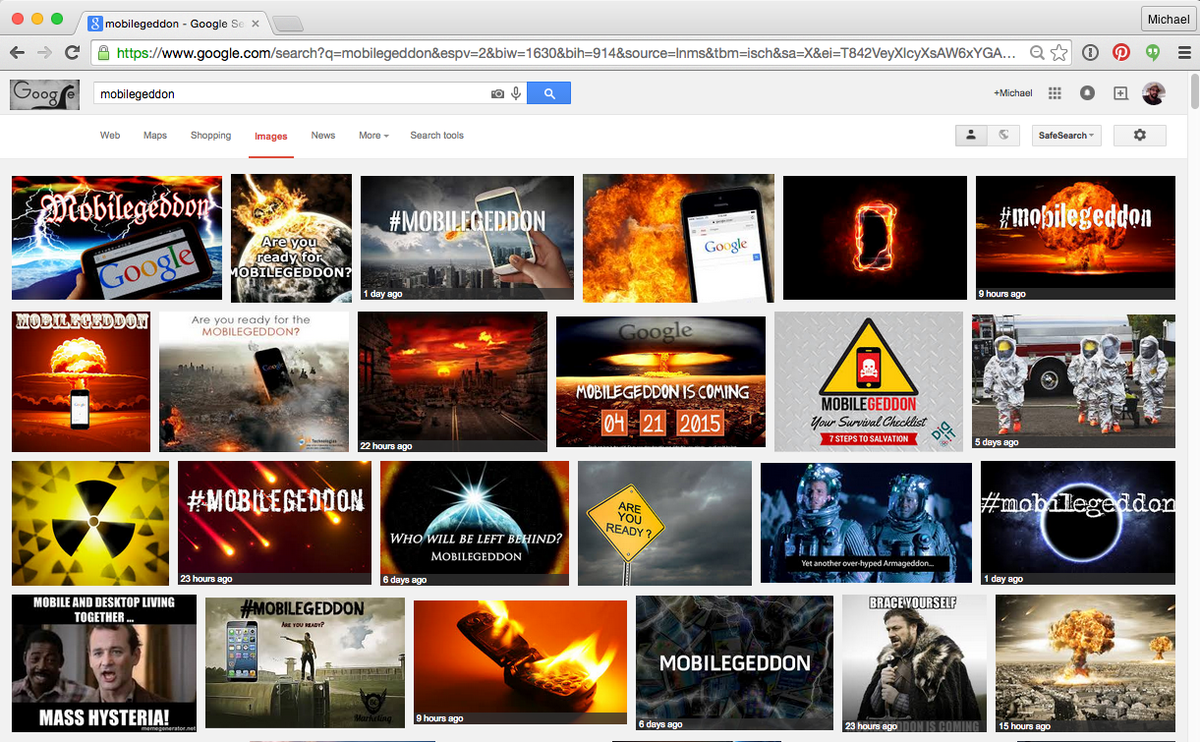Switch to Maps tab
Image resolution: width=1200 pixels, height=742 pixels.
[155, 135]
